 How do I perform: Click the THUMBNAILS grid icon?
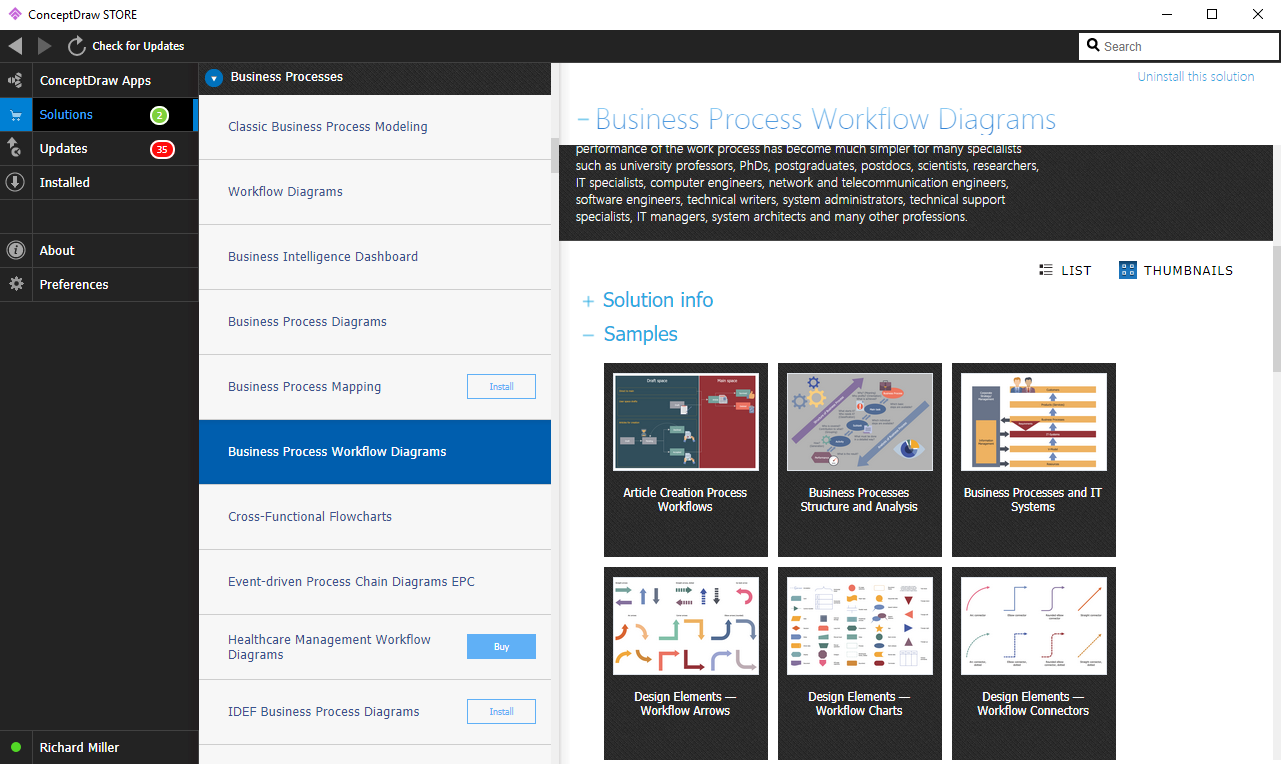point(1128,270)
